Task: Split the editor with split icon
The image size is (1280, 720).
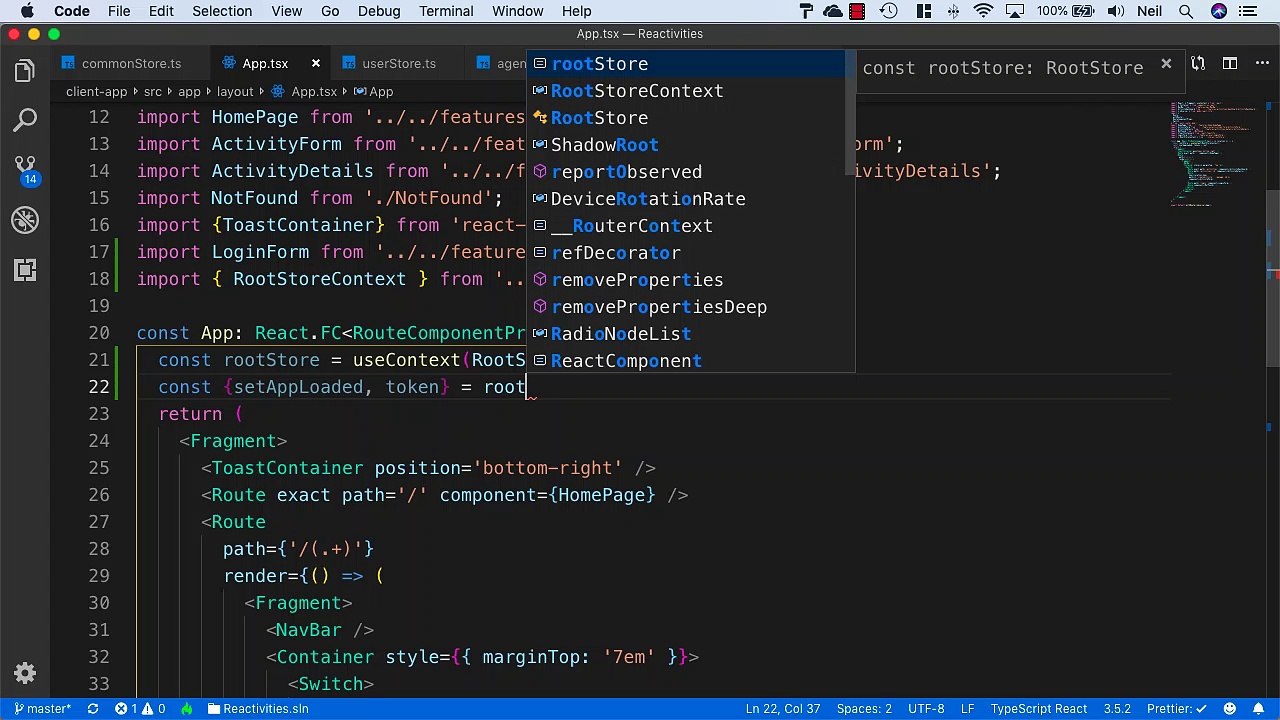Action: pos(1230,63)
